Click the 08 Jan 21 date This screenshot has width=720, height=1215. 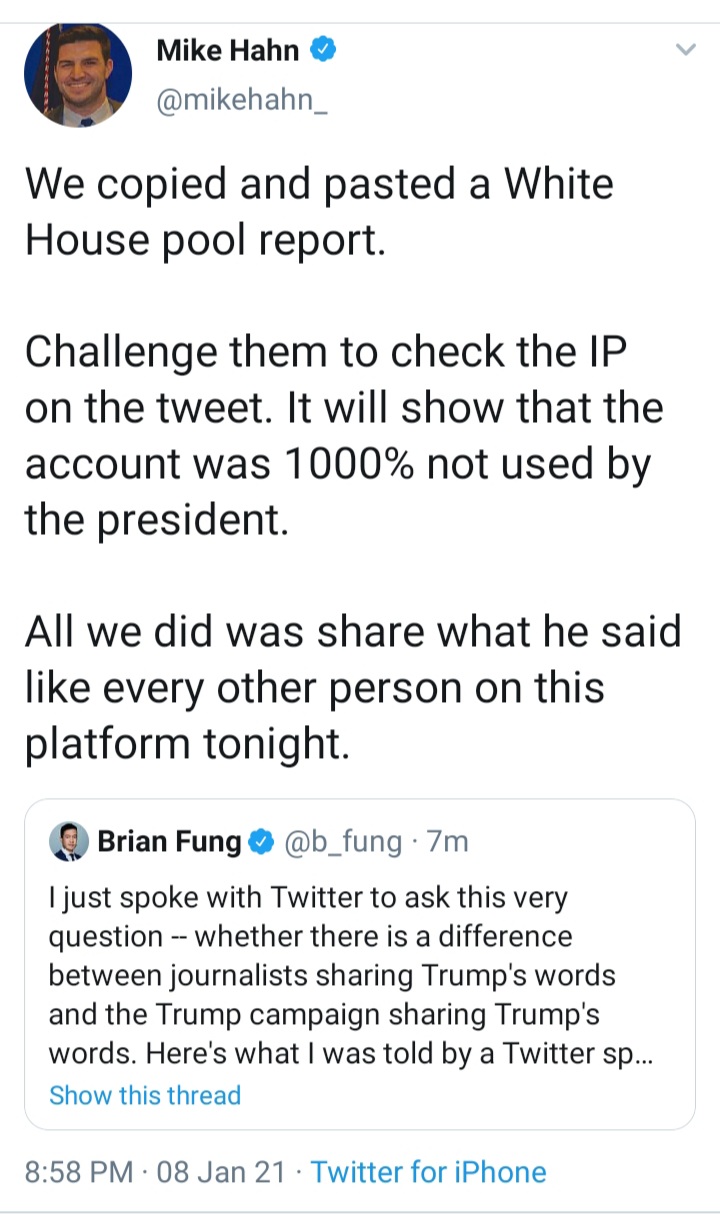pos(222,1172)
